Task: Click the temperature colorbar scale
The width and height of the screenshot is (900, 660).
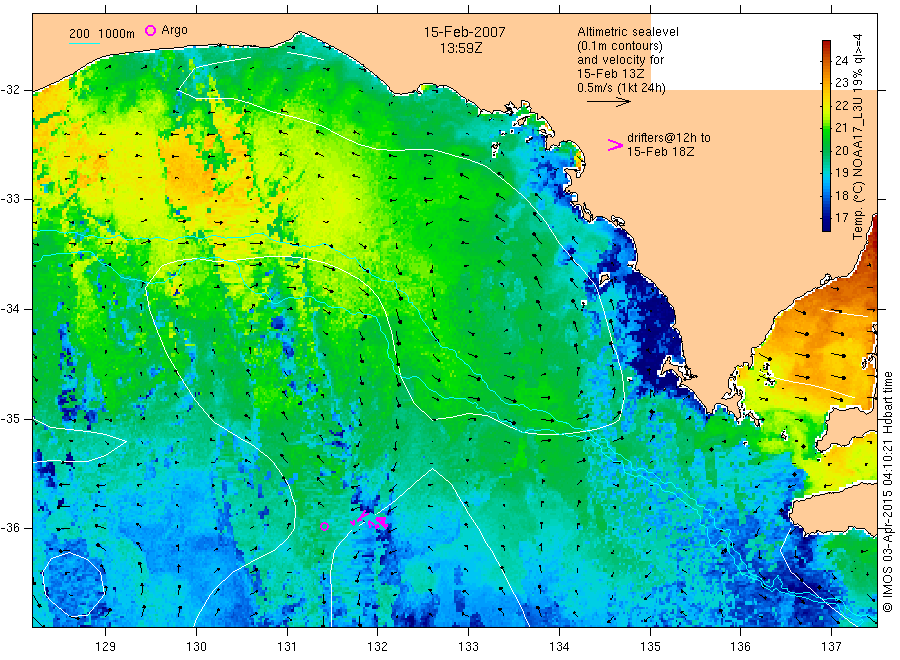Action: click(826, 136)
